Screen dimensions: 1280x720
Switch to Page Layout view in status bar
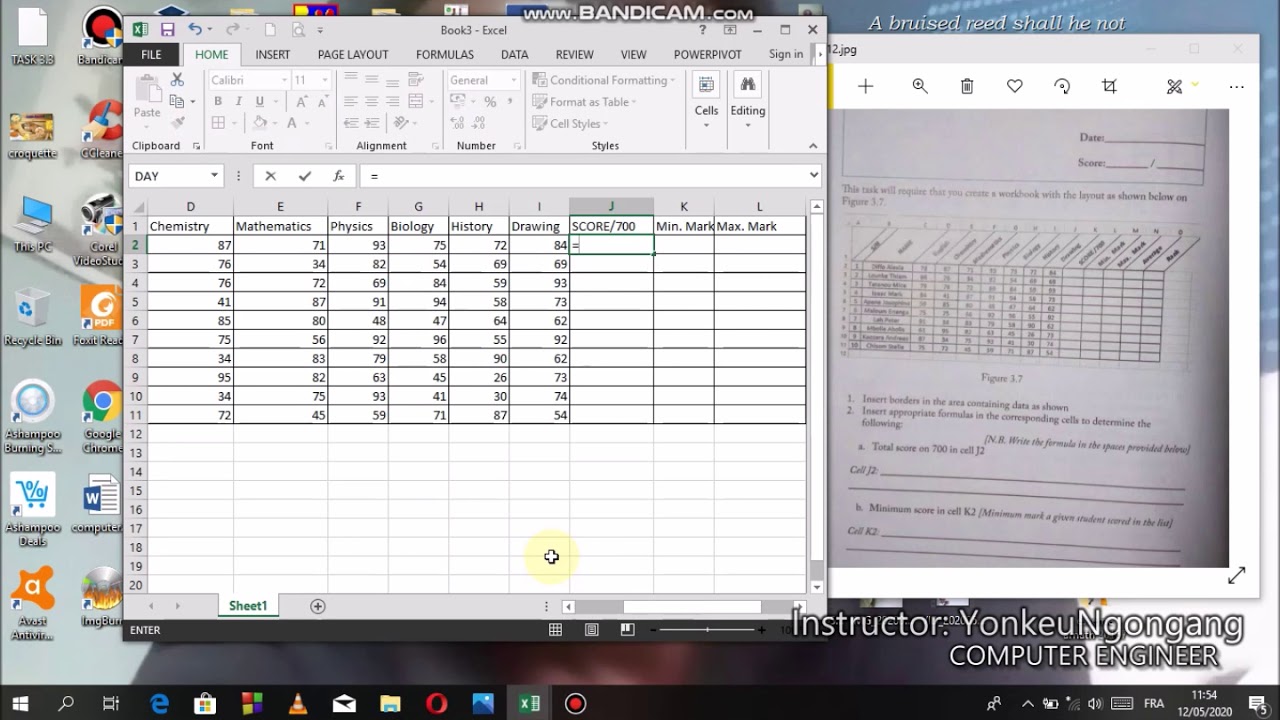tap(591, 630)
